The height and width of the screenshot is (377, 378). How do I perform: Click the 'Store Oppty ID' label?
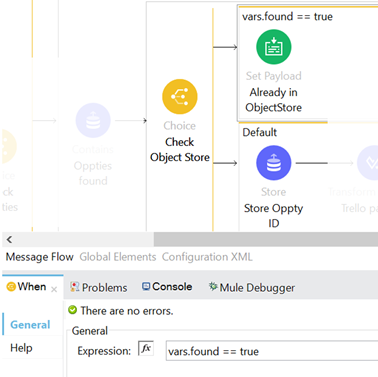point(274,215)
